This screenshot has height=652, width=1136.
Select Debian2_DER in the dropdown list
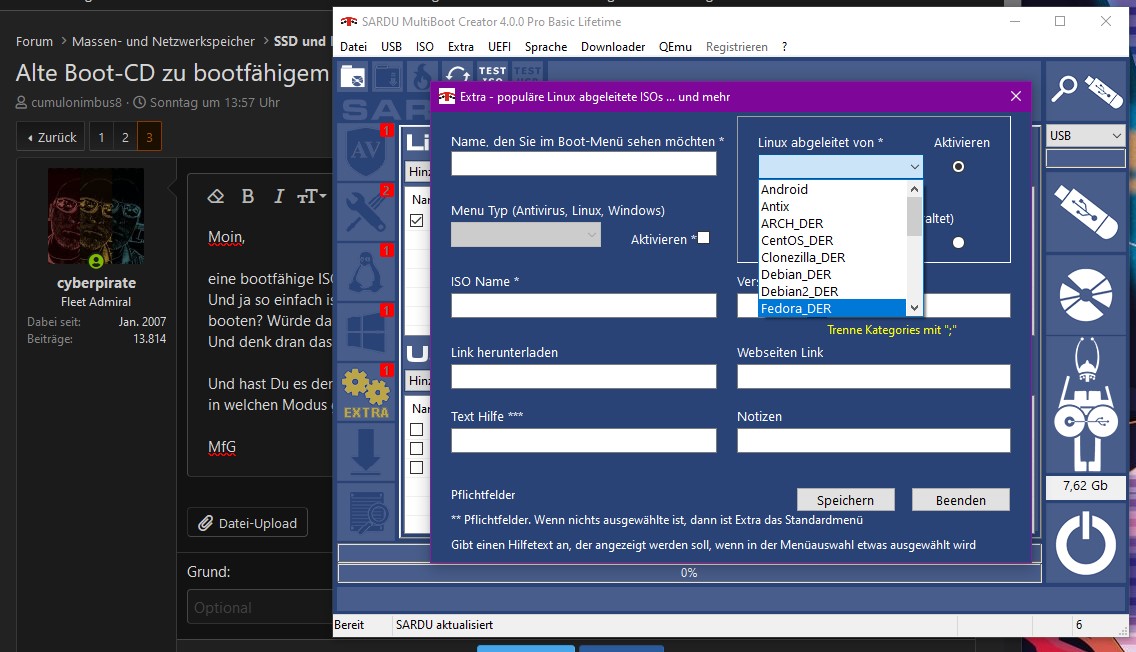(x=832, y=291)
